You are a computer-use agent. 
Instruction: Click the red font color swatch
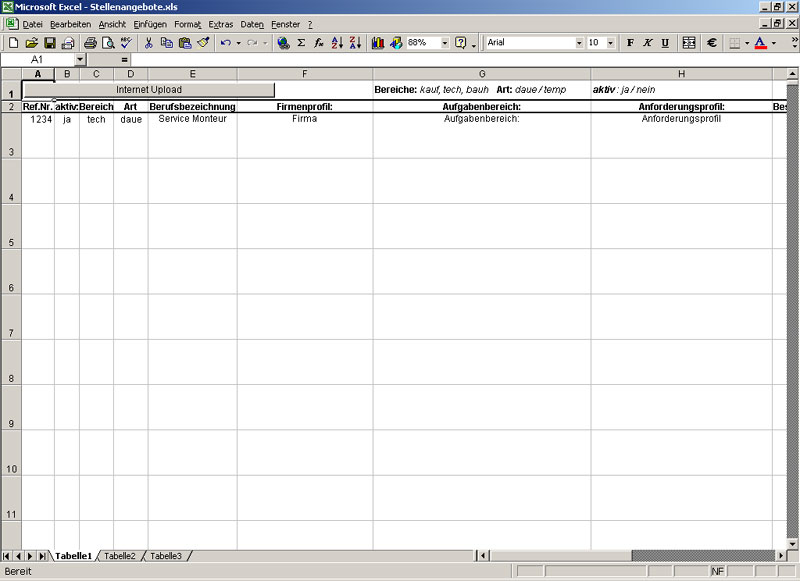click(x=760, y=43)
